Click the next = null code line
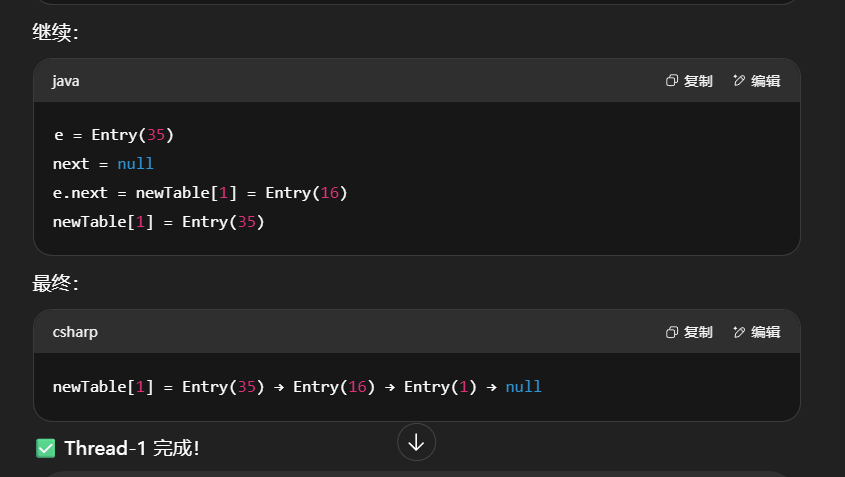The width and height of the screenshot is (845, 477). tap(103, 163)
